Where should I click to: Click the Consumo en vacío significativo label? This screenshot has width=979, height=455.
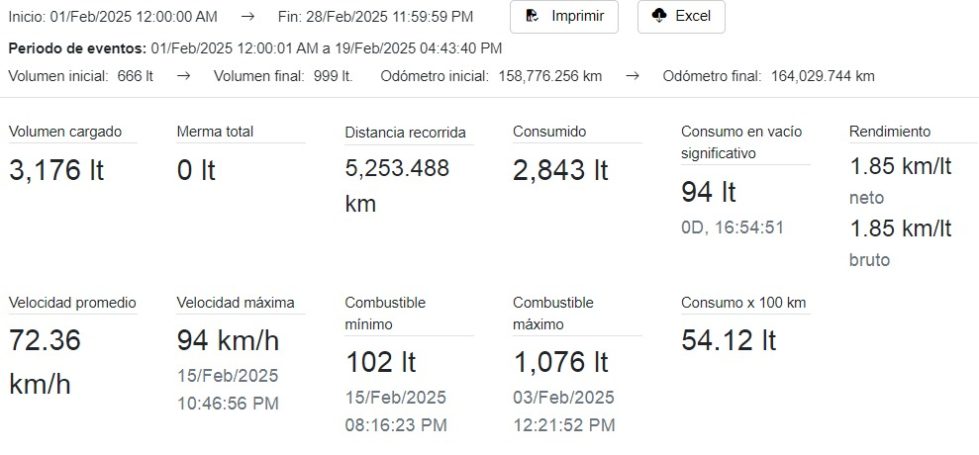(x=742, y=142)
